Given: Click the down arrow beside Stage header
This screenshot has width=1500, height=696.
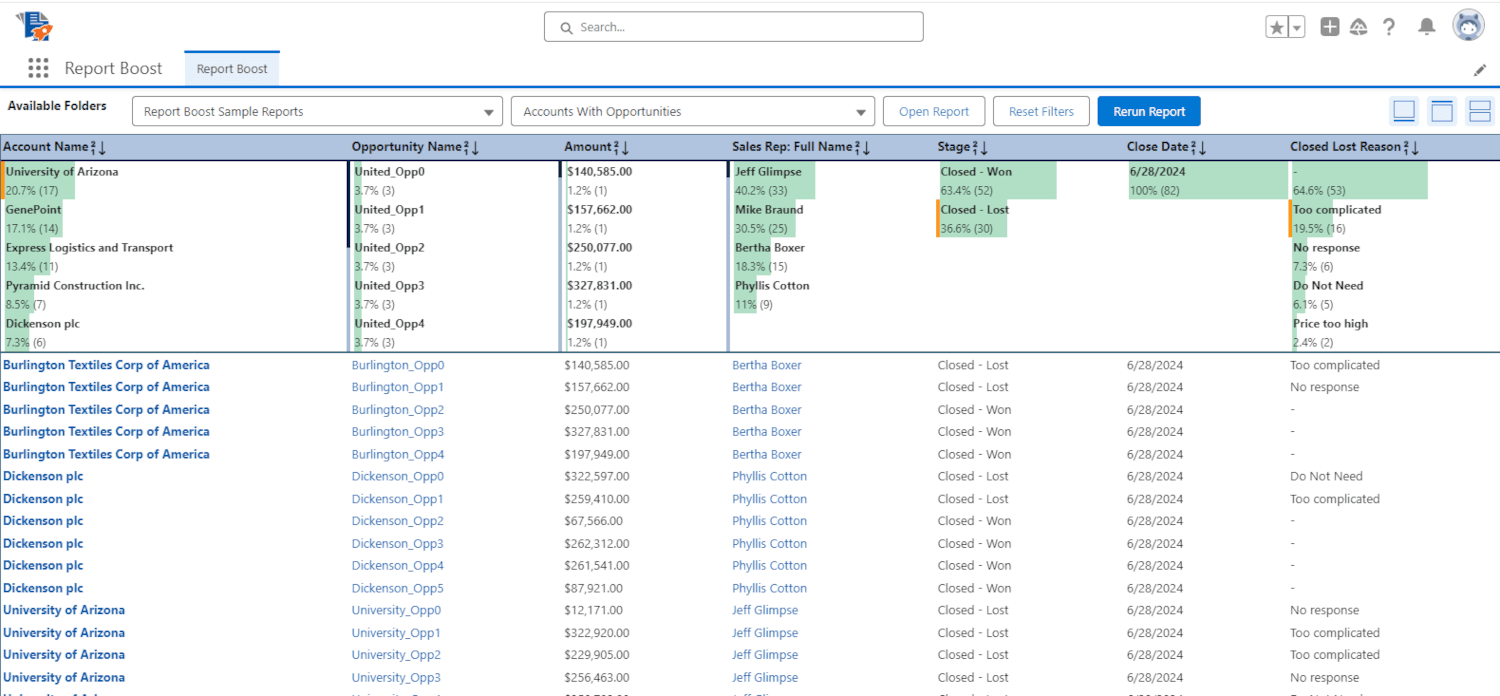Looking at the screenshot, I should [984, 147].
